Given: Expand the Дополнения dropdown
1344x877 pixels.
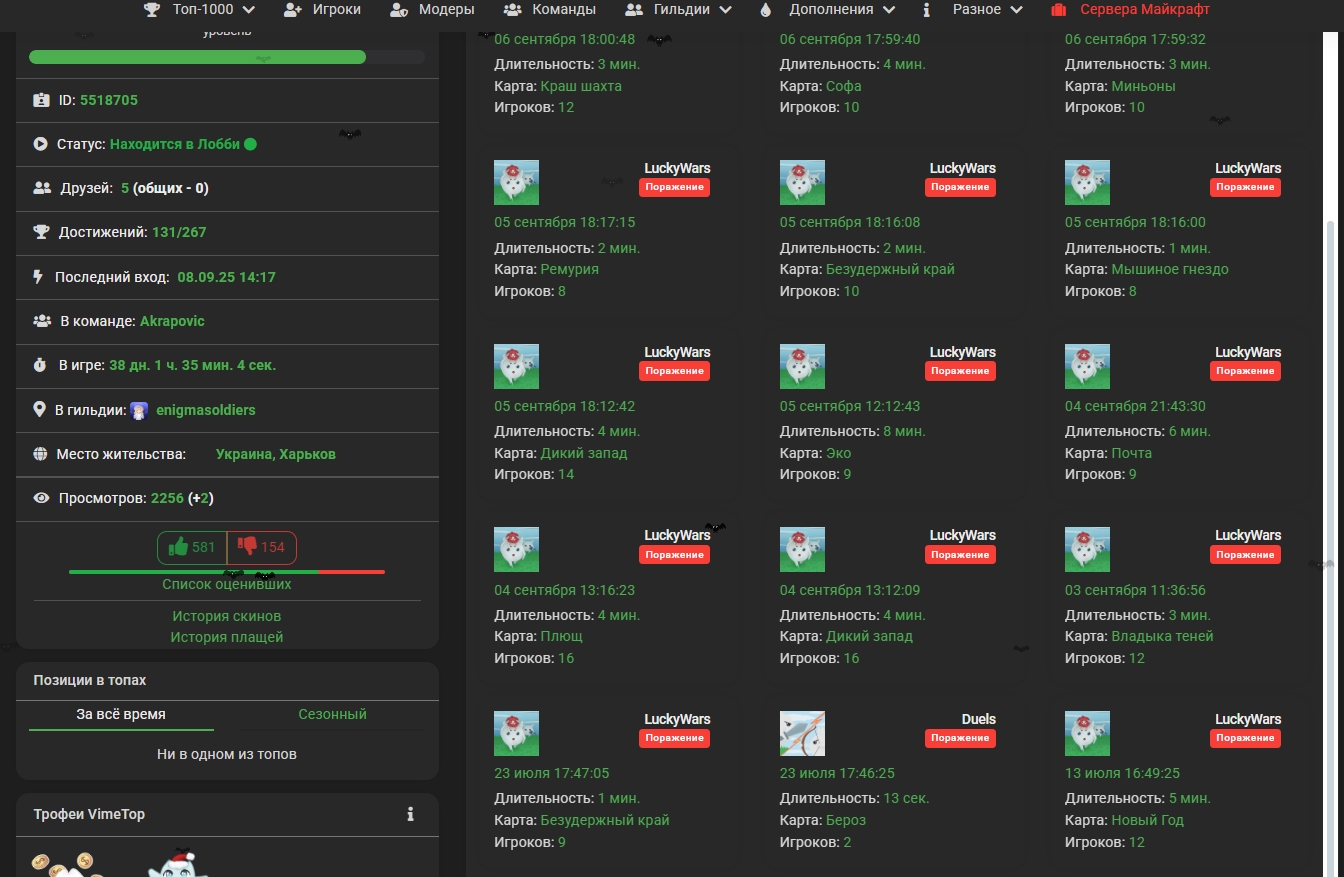Looking at the screenshot, I should (x=829, y=10).
